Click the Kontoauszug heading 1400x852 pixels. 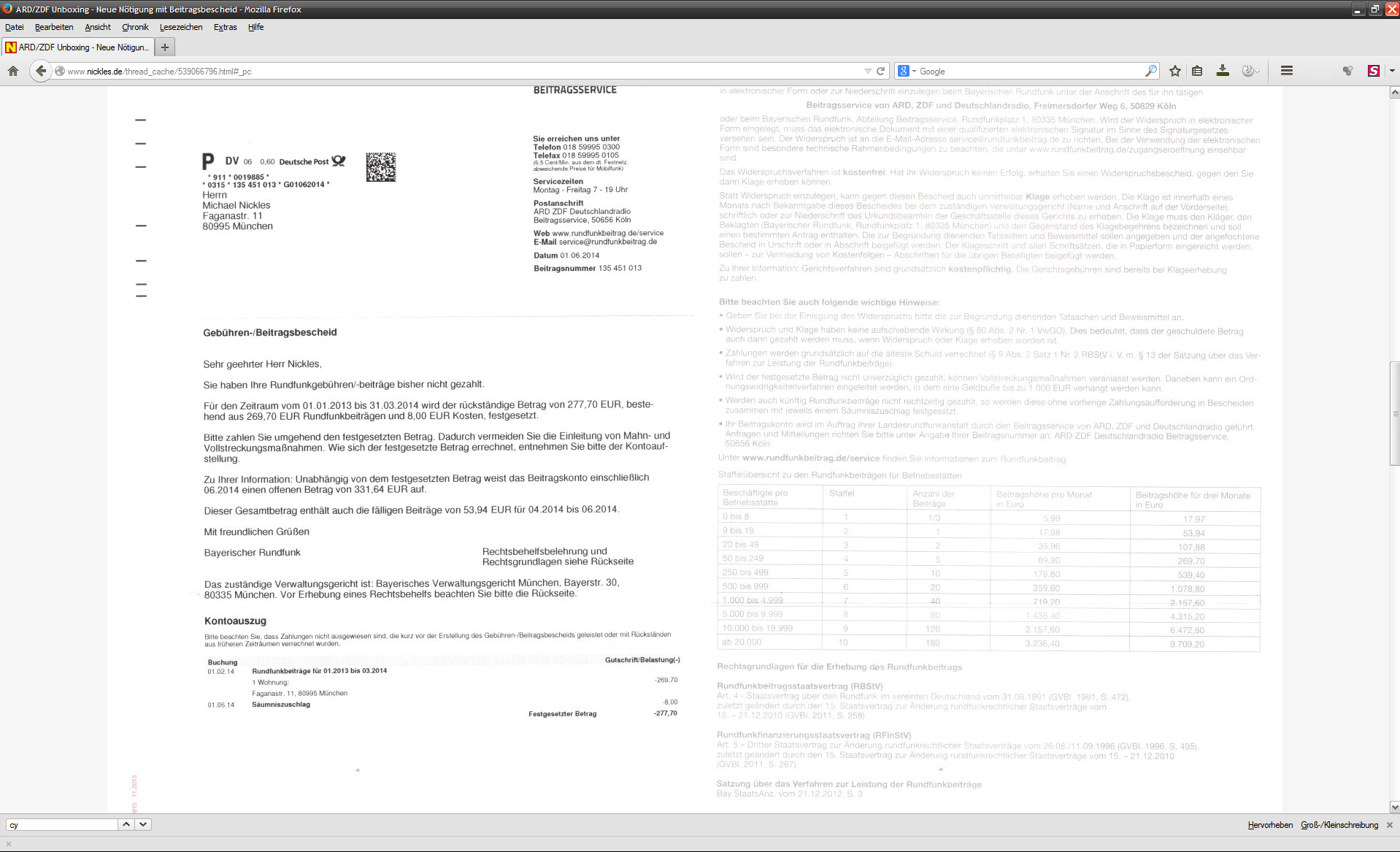(235, 621)
